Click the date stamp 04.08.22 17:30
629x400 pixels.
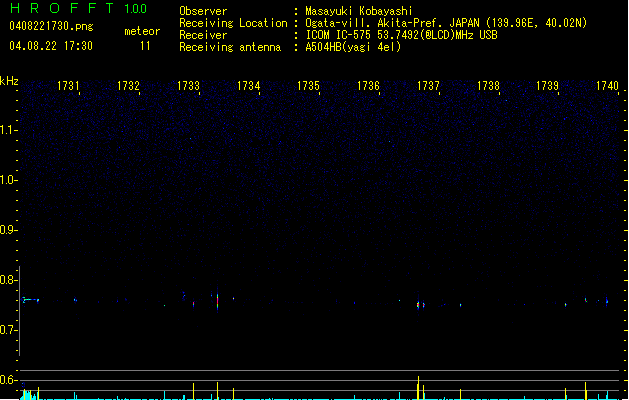pyautogui.click(x=51, y=46)
